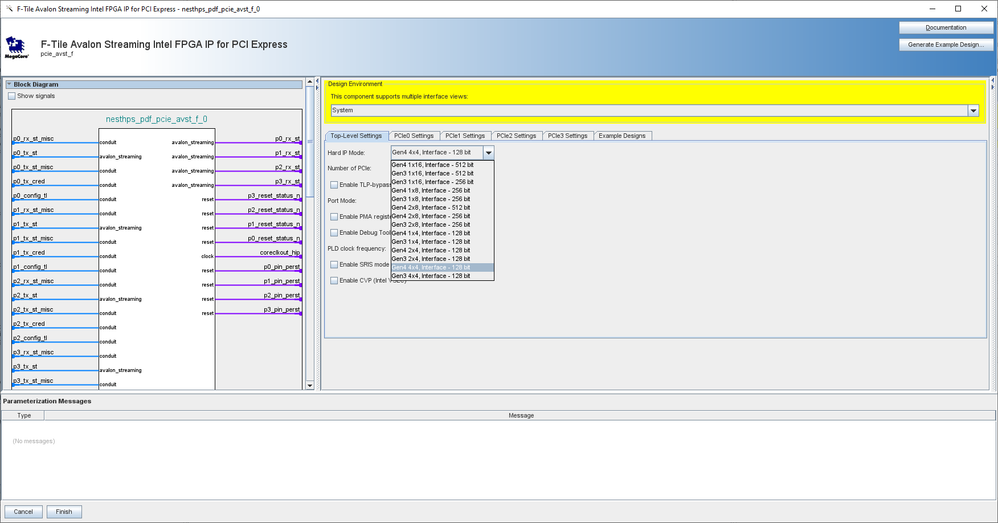Select Gen3 2x4, Interface - 128 bit

coord(442,259)
